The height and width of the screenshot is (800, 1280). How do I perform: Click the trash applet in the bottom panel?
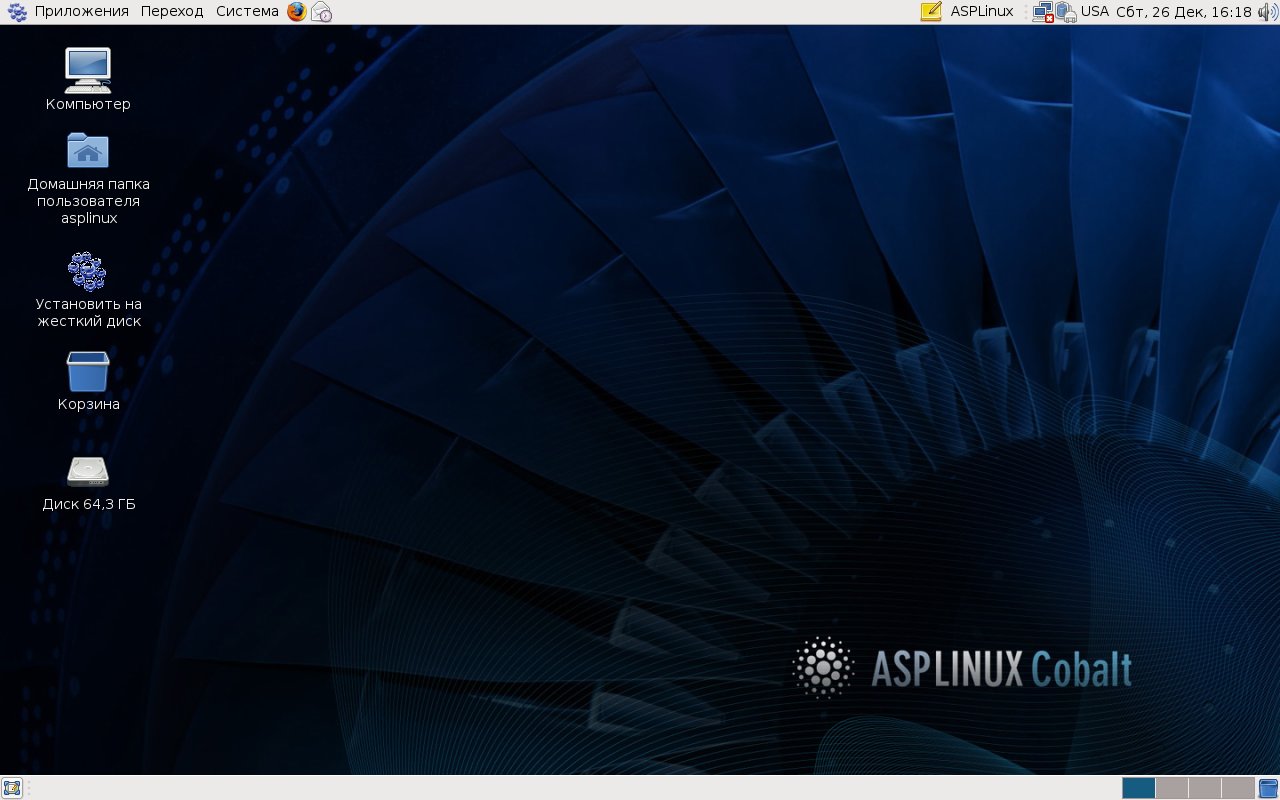point(1268,788)
